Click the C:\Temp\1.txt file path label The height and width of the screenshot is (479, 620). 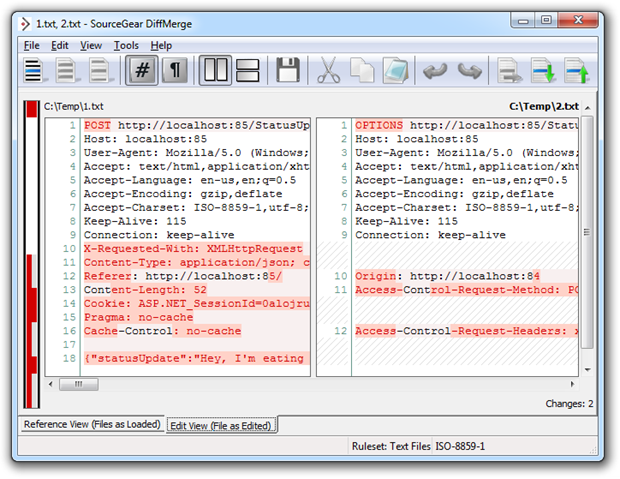74,106
